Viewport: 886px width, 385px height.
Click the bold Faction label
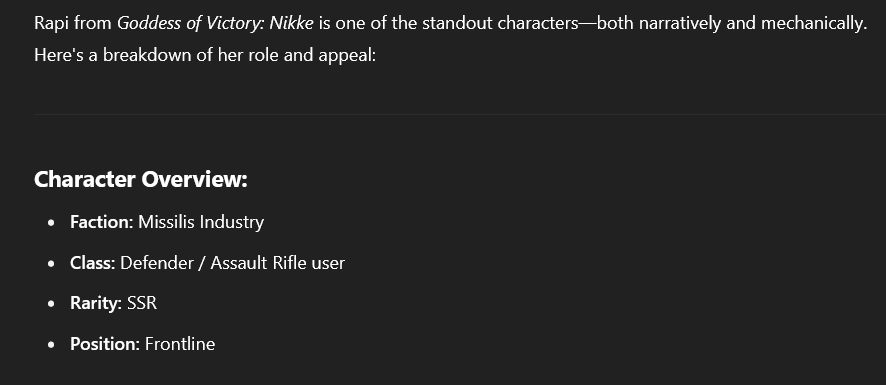pos(102,222)
